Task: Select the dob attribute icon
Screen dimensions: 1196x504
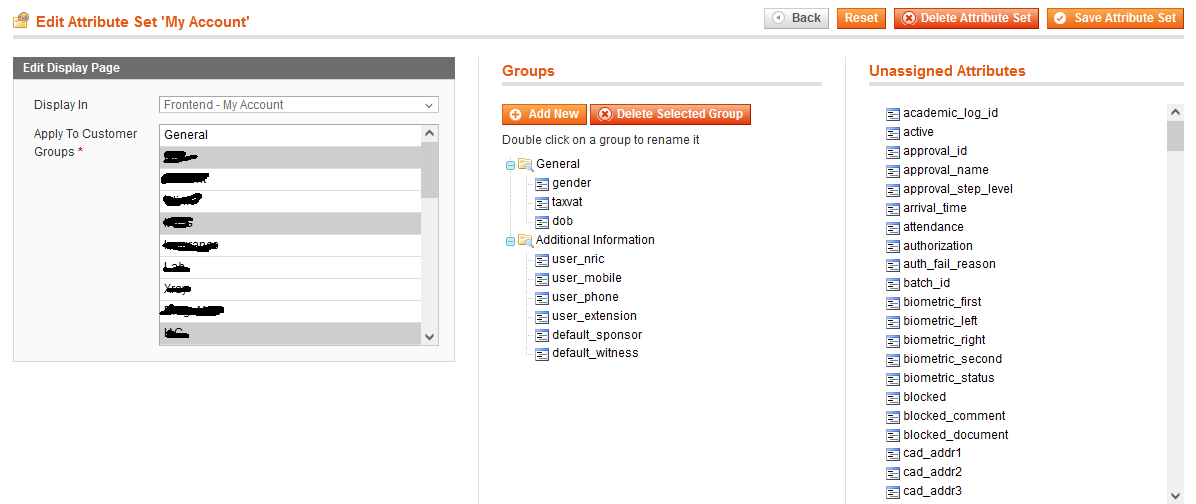Action: point(542,222)
